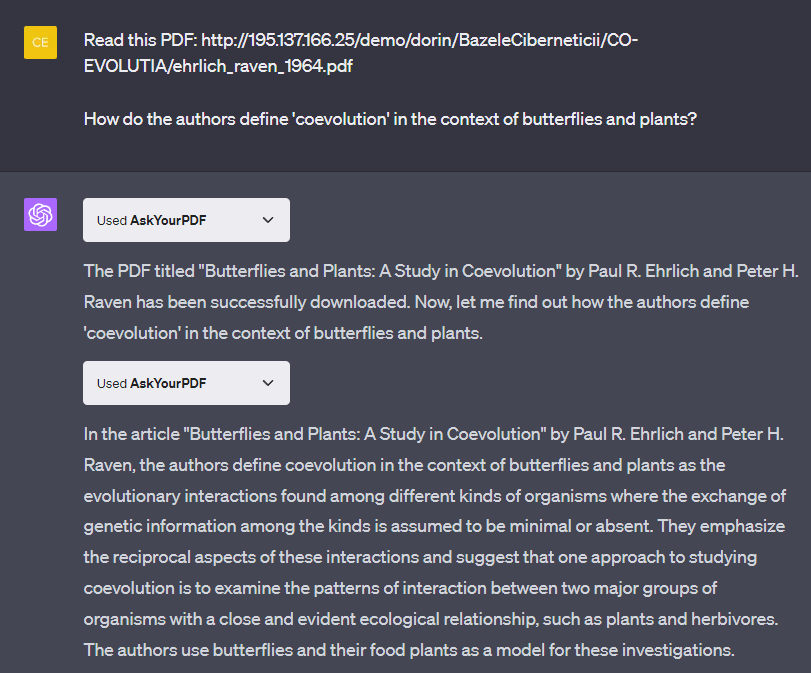
Task: Expand the second Used AskYourPDF chevron
Action: click(x=268, y=383)
